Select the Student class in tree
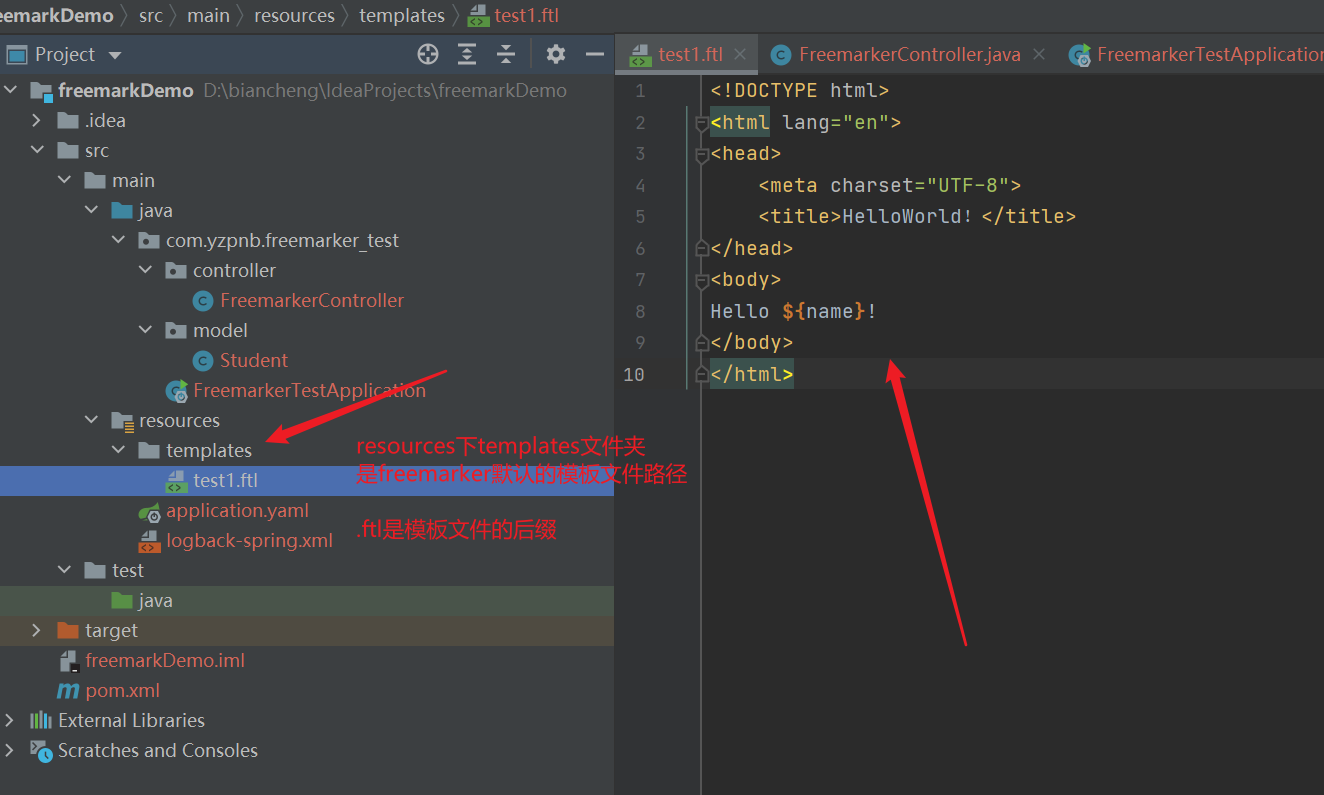This screenshot has height=795, width=1324. click(x=254, y=360)
